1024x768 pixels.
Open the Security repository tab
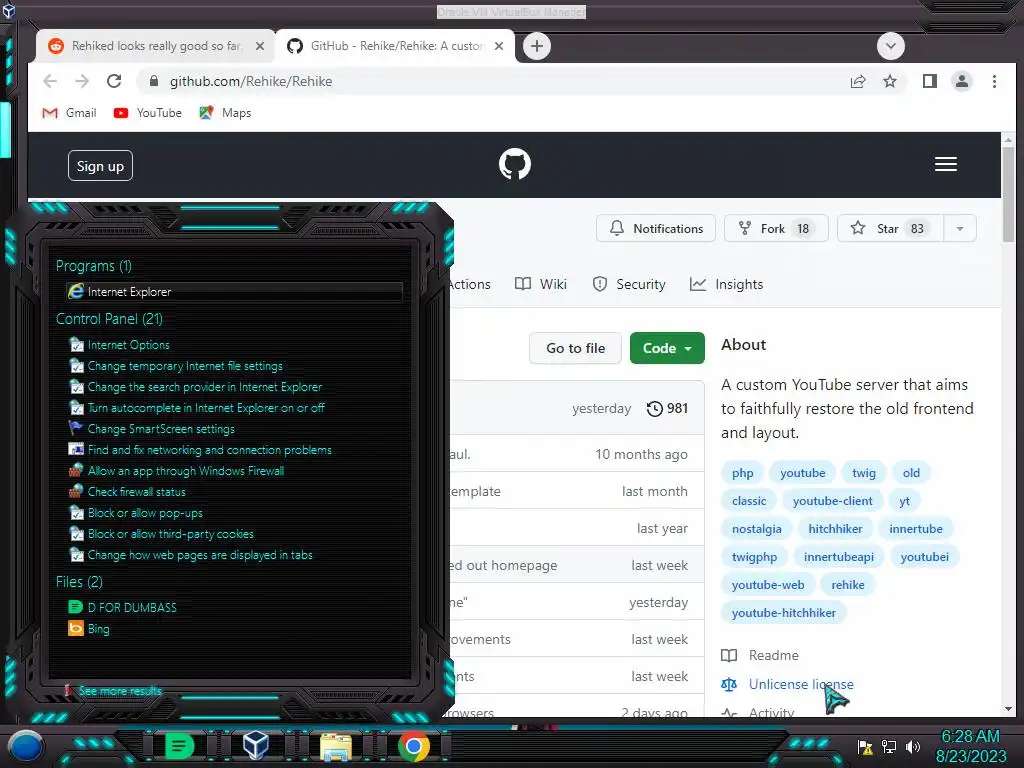(629, 284)
